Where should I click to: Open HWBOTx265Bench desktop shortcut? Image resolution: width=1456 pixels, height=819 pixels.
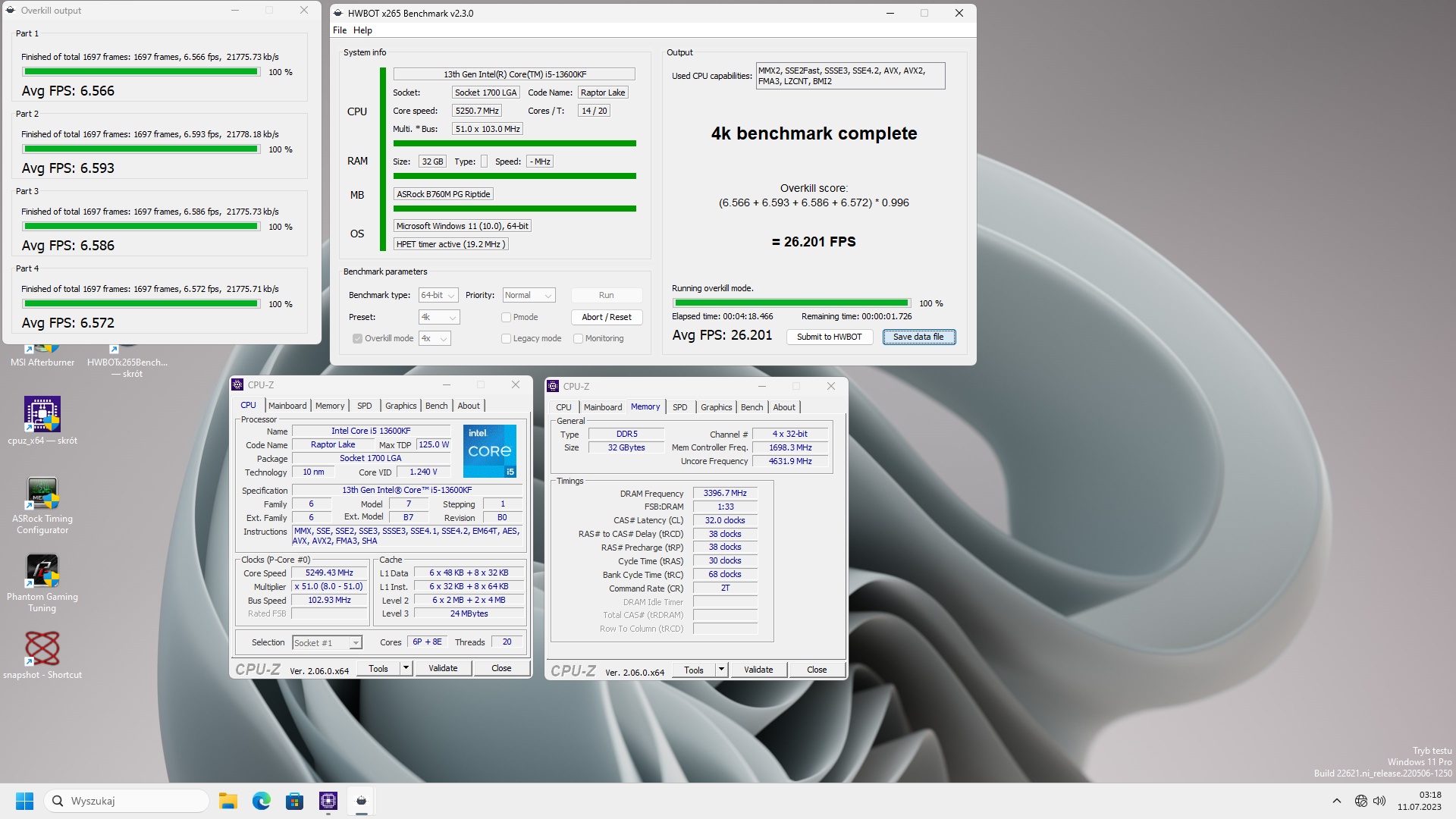(127, 359)
